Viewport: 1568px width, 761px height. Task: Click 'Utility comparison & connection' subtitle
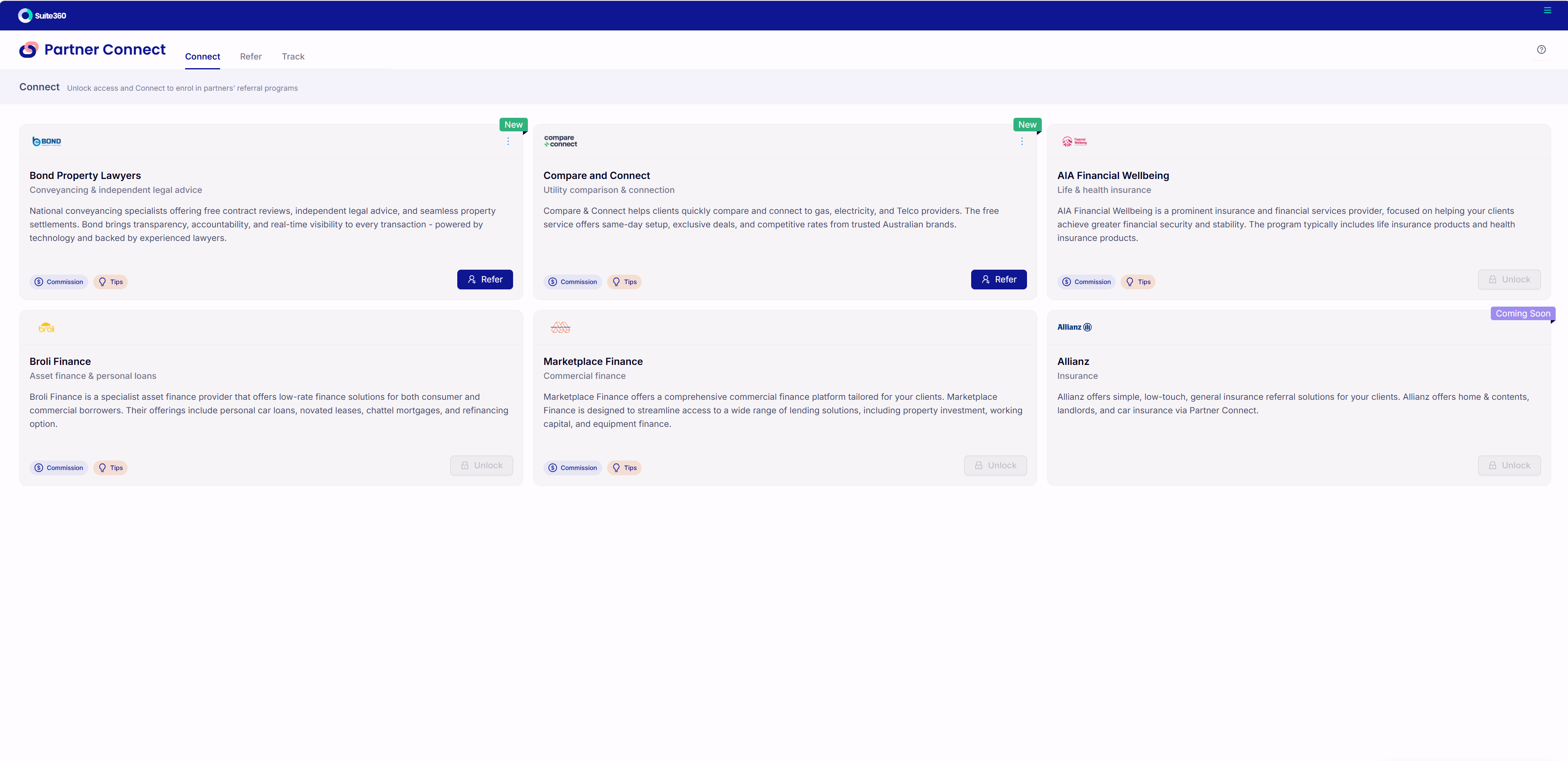pyautogui.click(x=609, y=190)
